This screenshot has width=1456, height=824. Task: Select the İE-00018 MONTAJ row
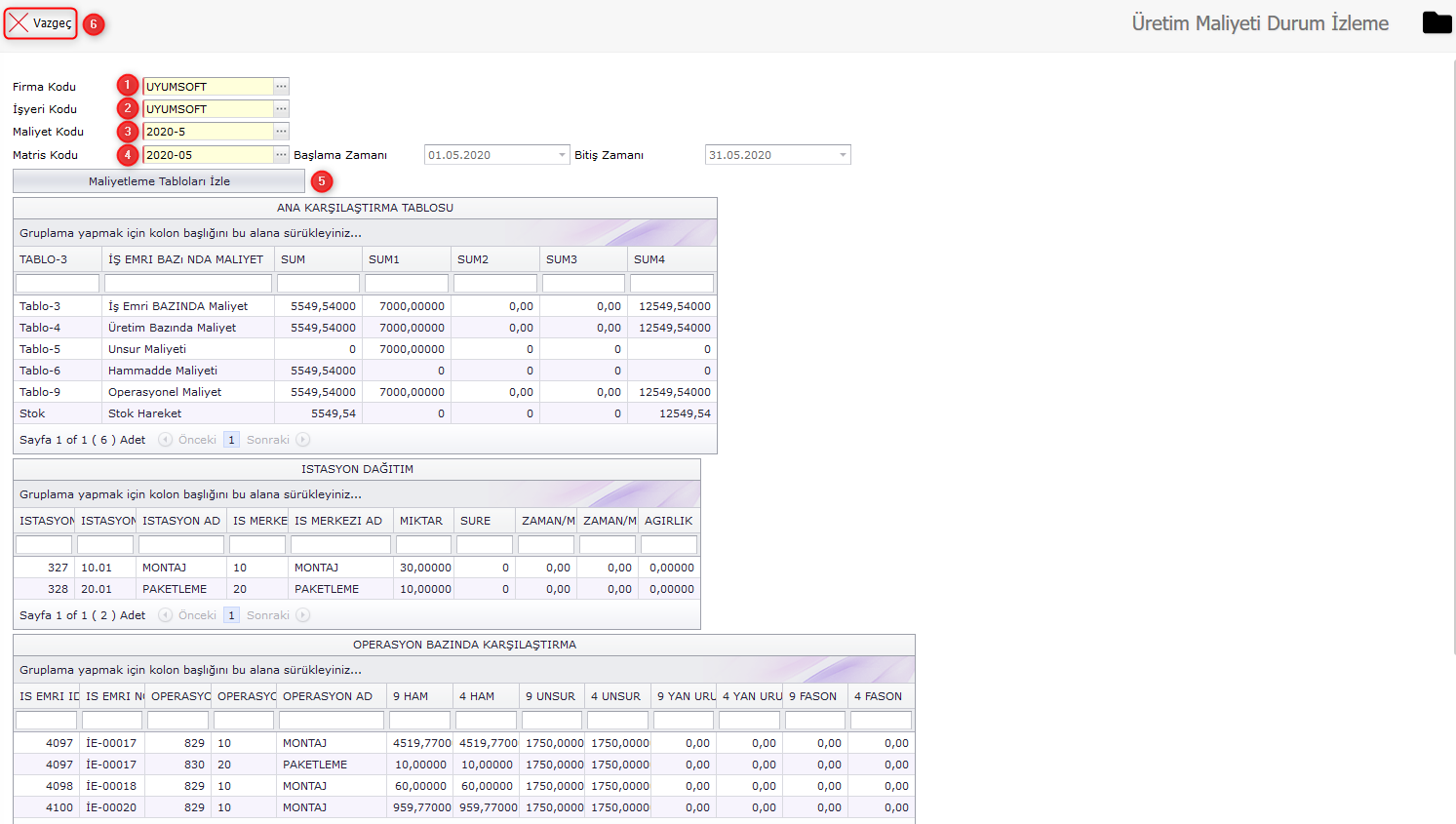coord(464,786)
